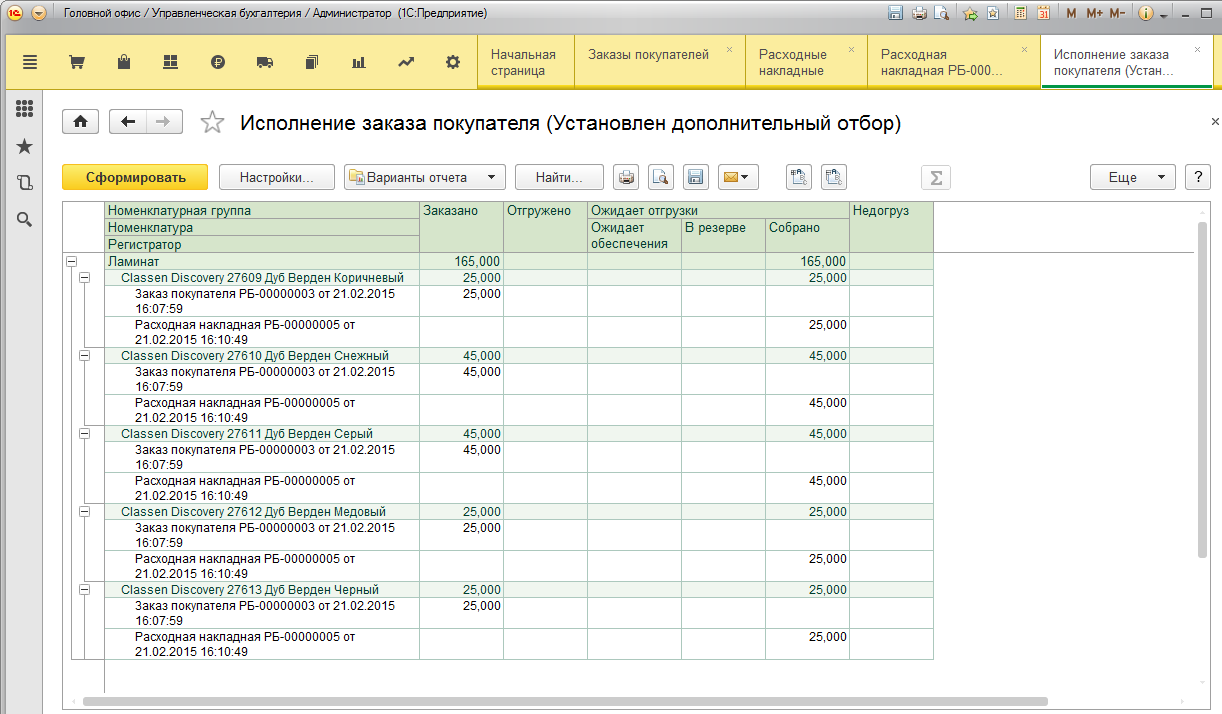Image resolution: width=1222 pixels, height=714 pixels.
Task: Collapse the Ламинат group
Action: [71, 262]
